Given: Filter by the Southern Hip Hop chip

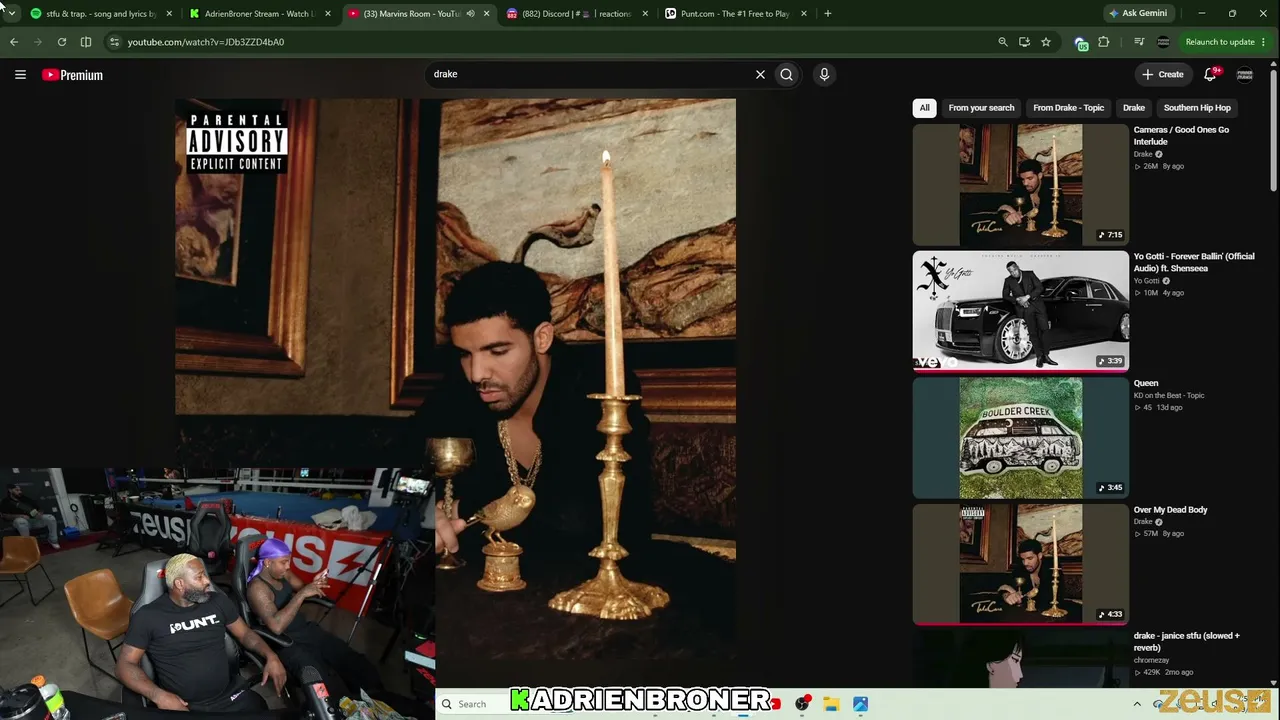Looking at the screenshot, I should pyautogui.click(x=1197, y=108).
